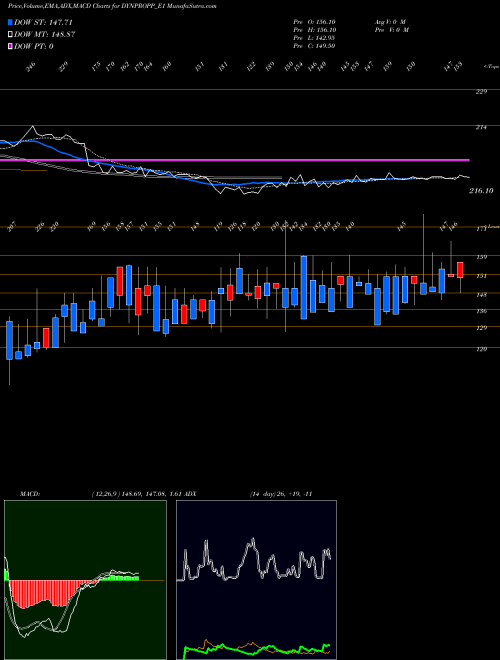This screenshot has height=660, width=500.
Task: Select the DOW MT: 148.87 legend label
Action: (44, 35)
